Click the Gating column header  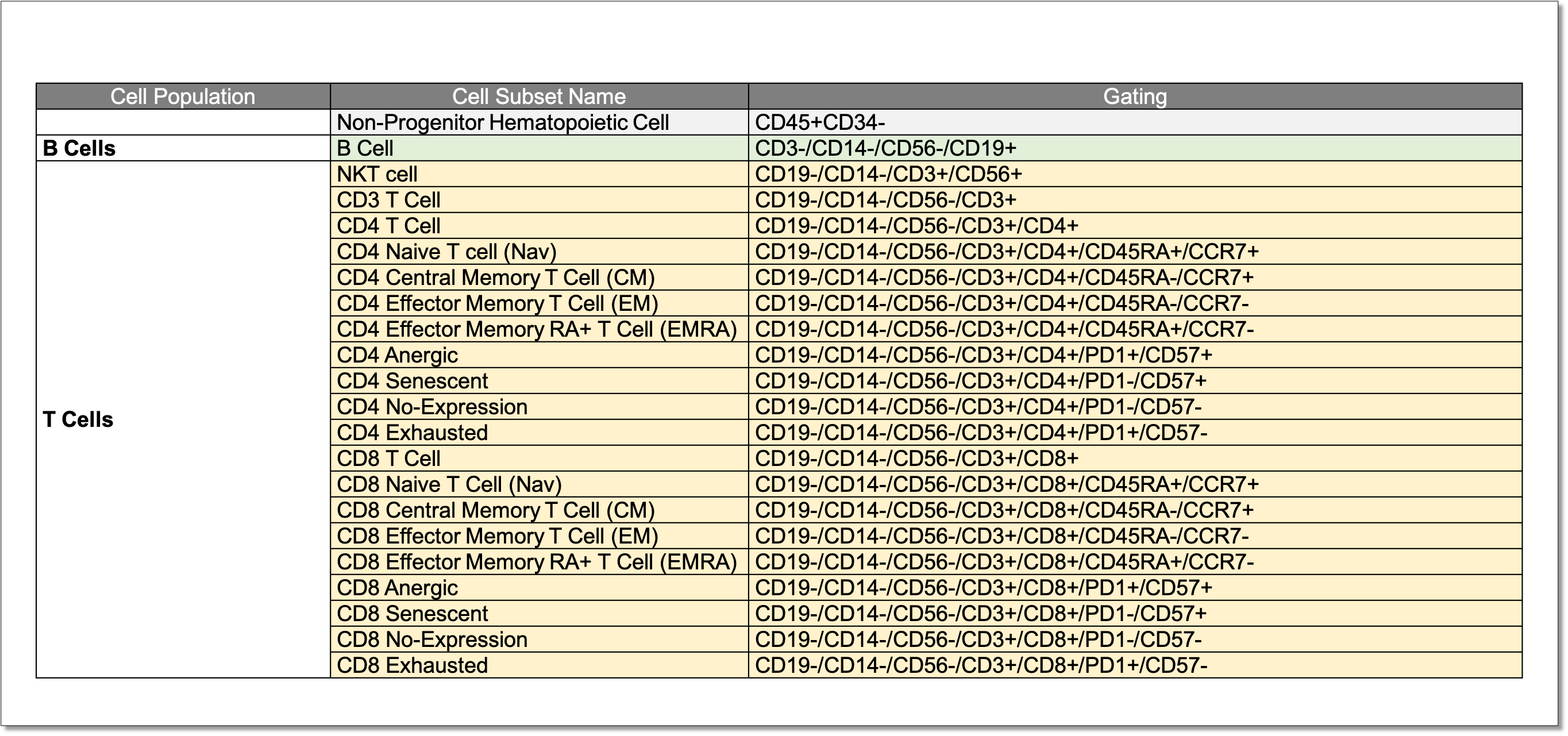tap(1135, 96)
